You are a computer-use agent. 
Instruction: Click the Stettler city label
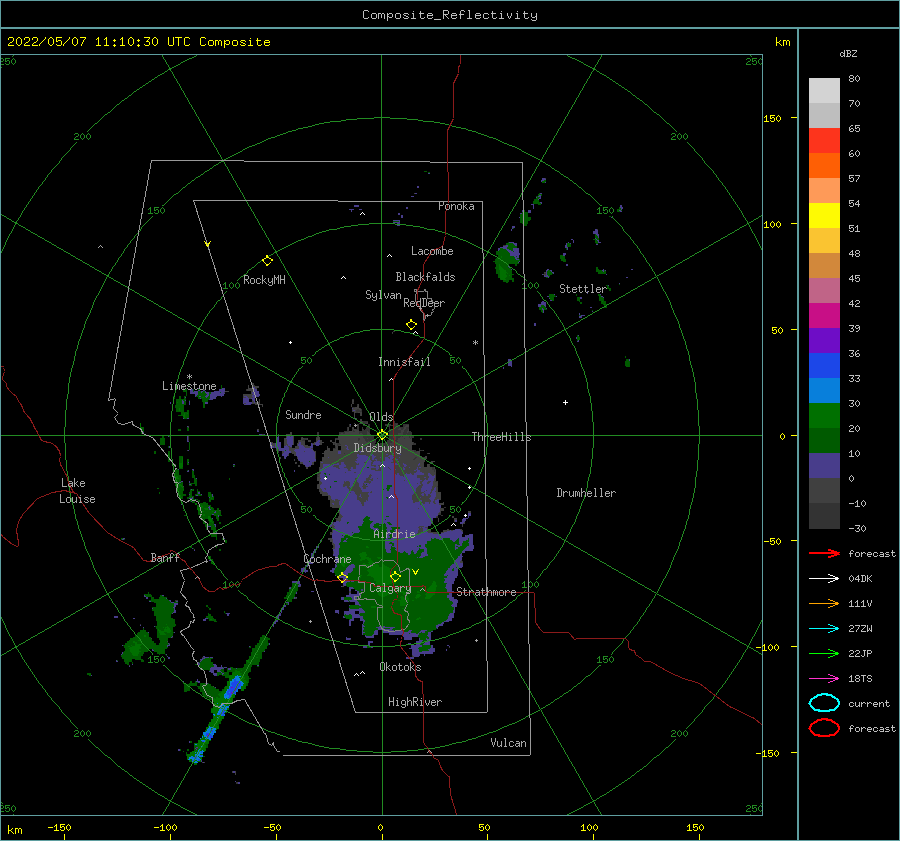tap(583, 289)
